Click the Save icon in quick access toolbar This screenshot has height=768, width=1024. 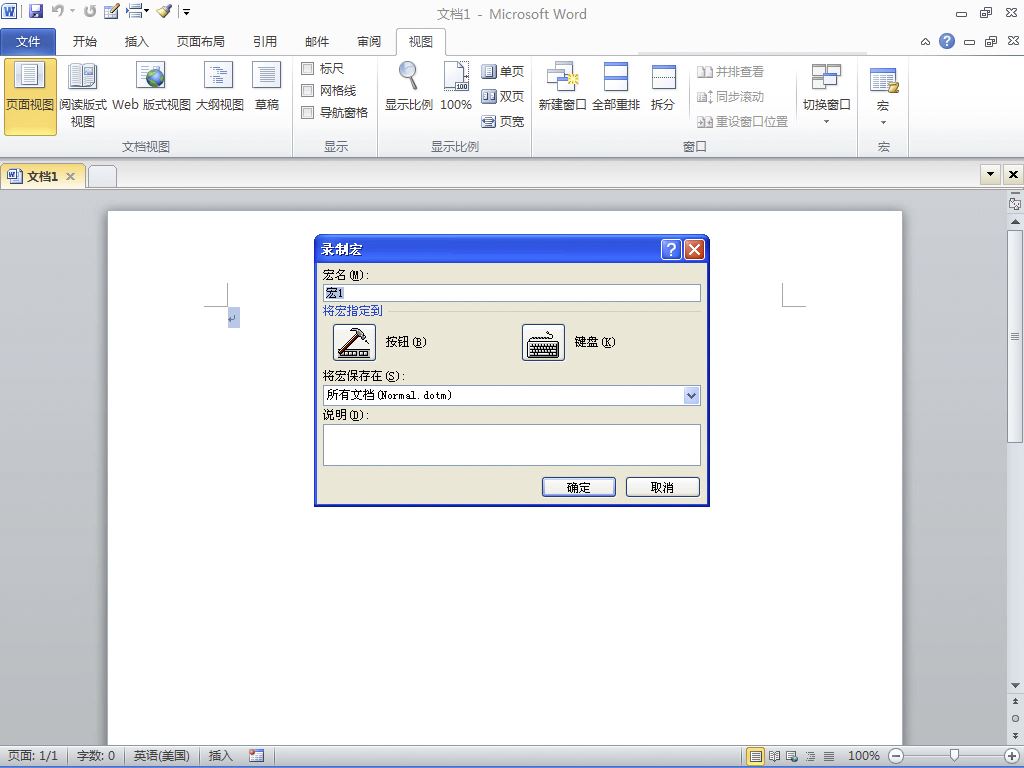[36, 11]
